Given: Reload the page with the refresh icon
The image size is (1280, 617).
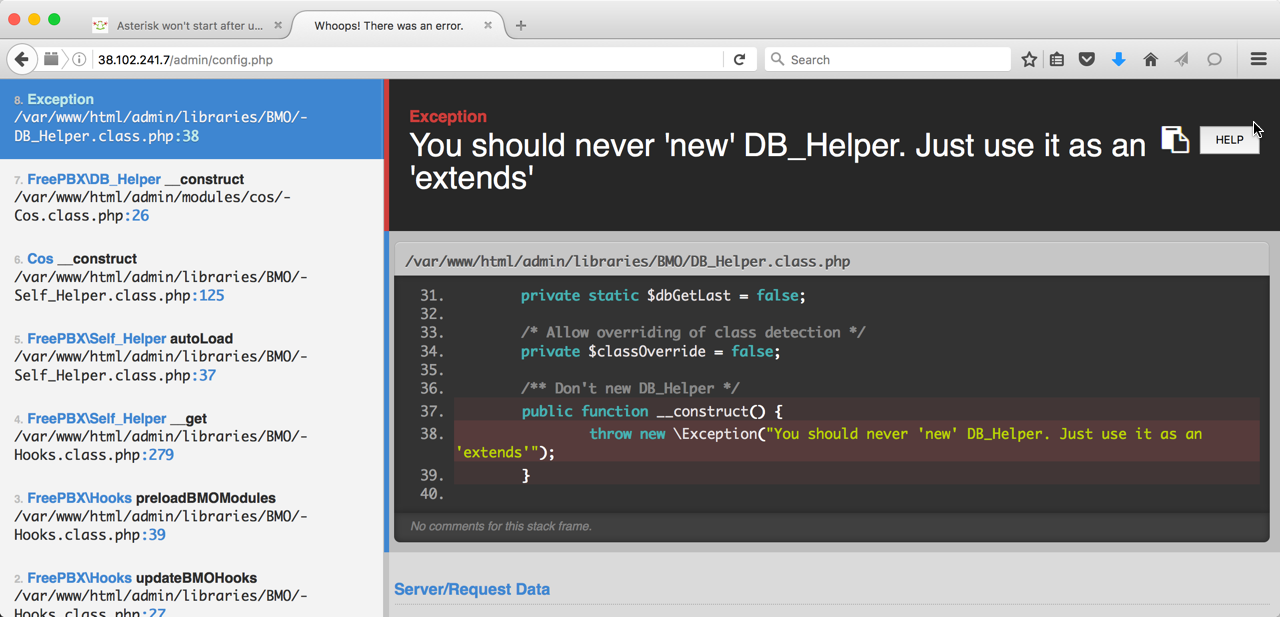Looking at the screenshot, I should [739, 60].
